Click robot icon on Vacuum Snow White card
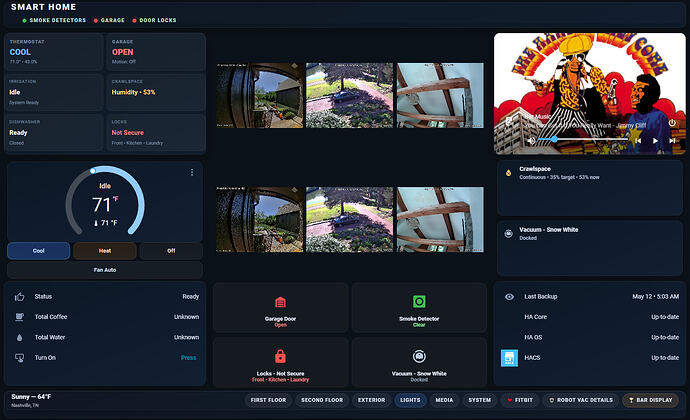This screenshot has width=690, height=420. pos(508,234)
